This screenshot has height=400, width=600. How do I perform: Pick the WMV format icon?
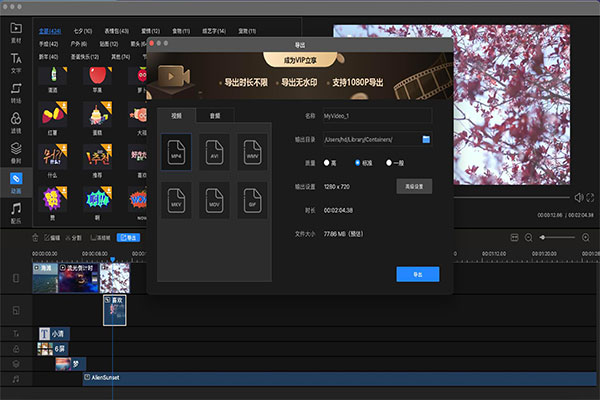coord(252,151)
